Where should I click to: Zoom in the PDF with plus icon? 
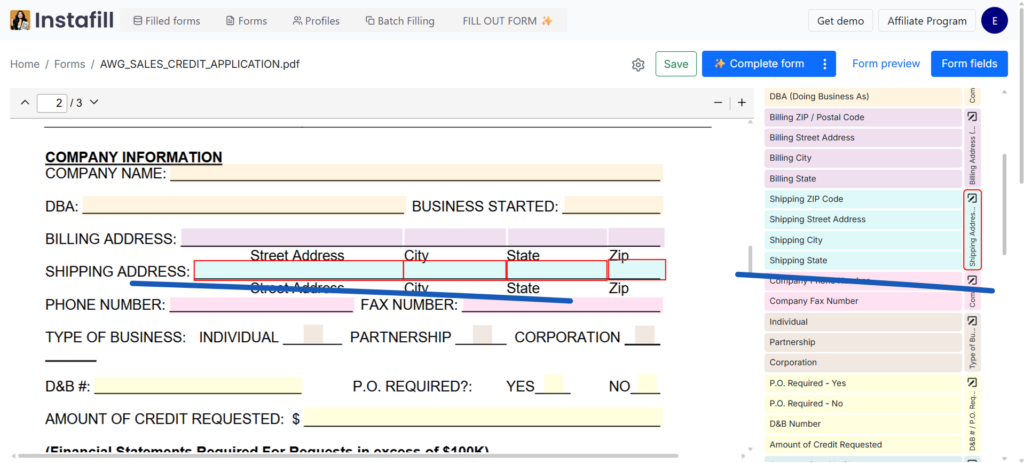(x=742, y=103)
